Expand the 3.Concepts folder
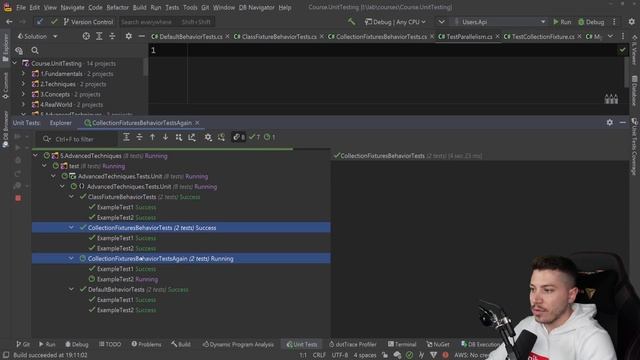640x360 pixels. [23, 94]
